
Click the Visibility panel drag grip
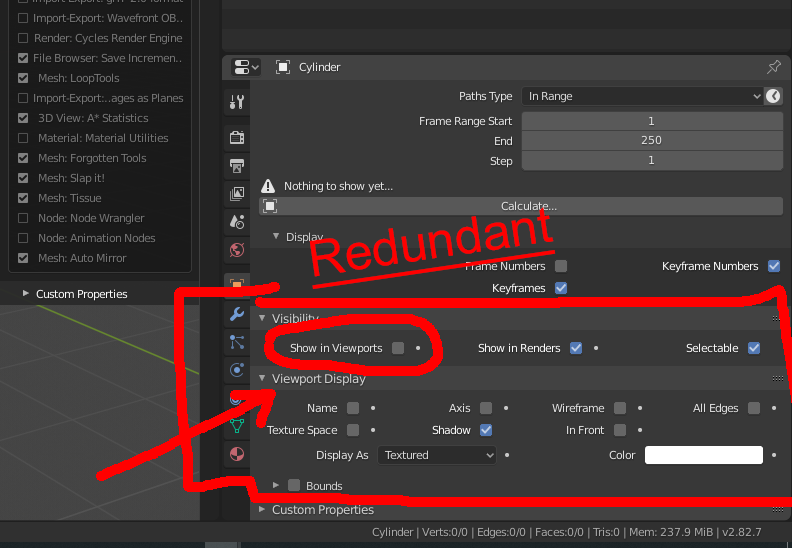click(x=776, y=318)
